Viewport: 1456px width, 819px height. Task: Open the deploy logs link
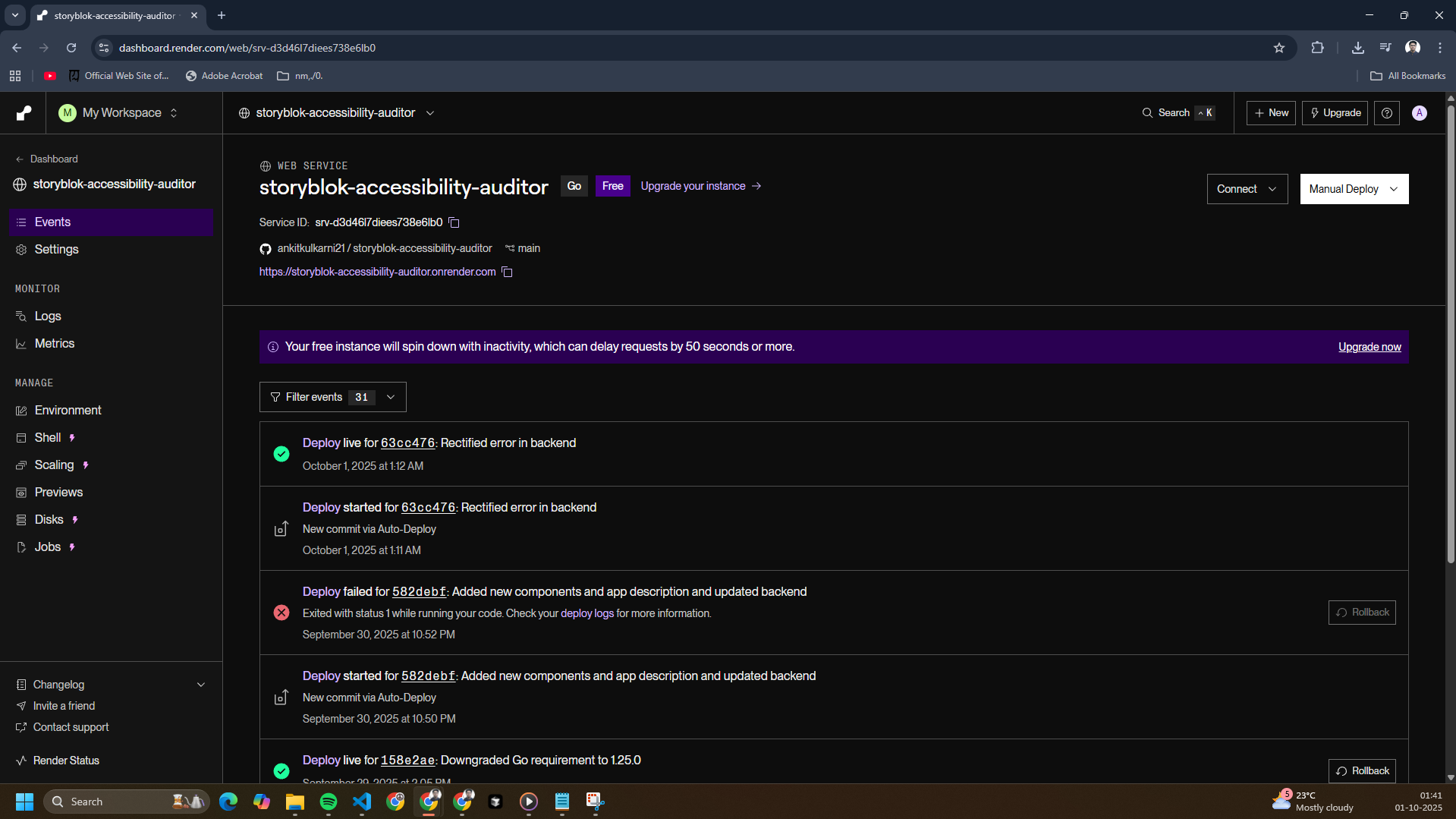click(x=586, y=613)
